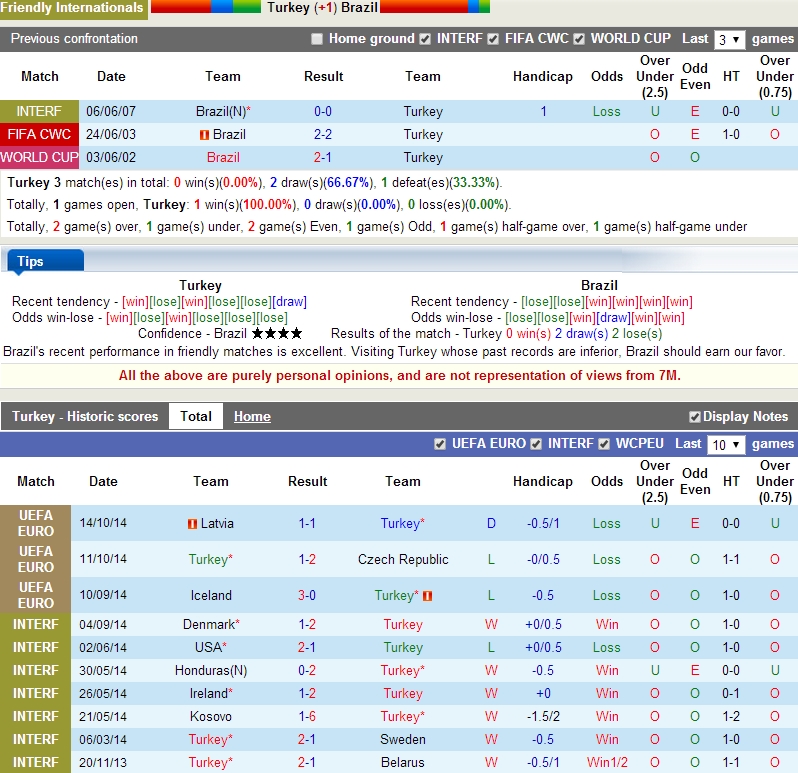798x773 pixels.
Task: Click the date 04/09/14
Action: coord(103,624)
